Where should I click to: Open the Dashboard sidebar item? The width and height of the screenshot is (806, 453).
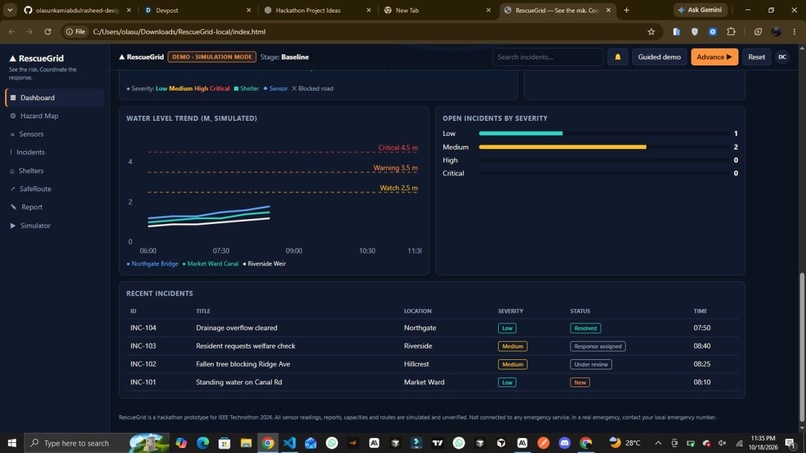click(x=55, y=98)
